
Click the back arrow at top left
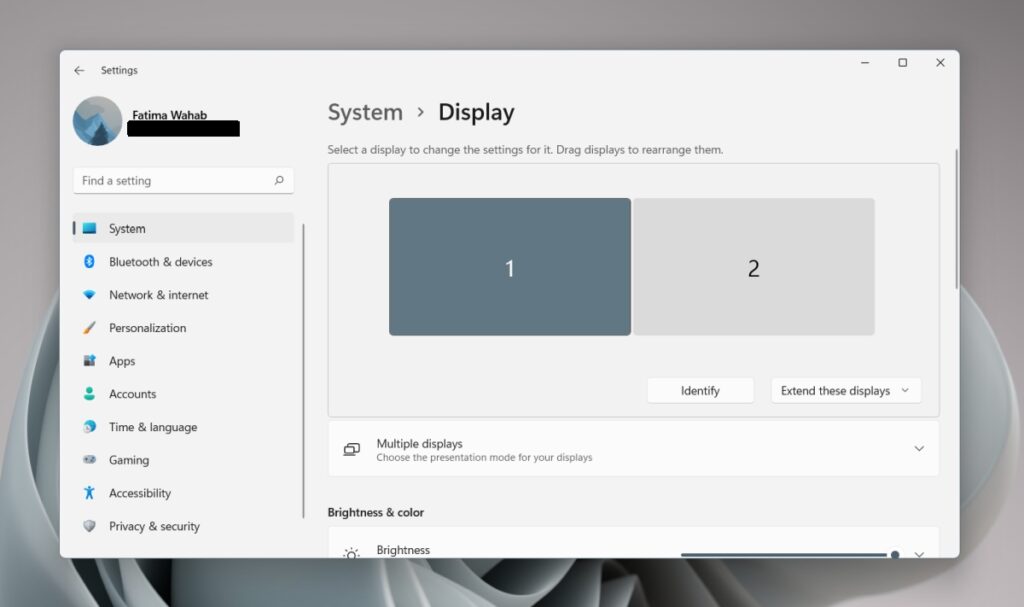[80, 70]
